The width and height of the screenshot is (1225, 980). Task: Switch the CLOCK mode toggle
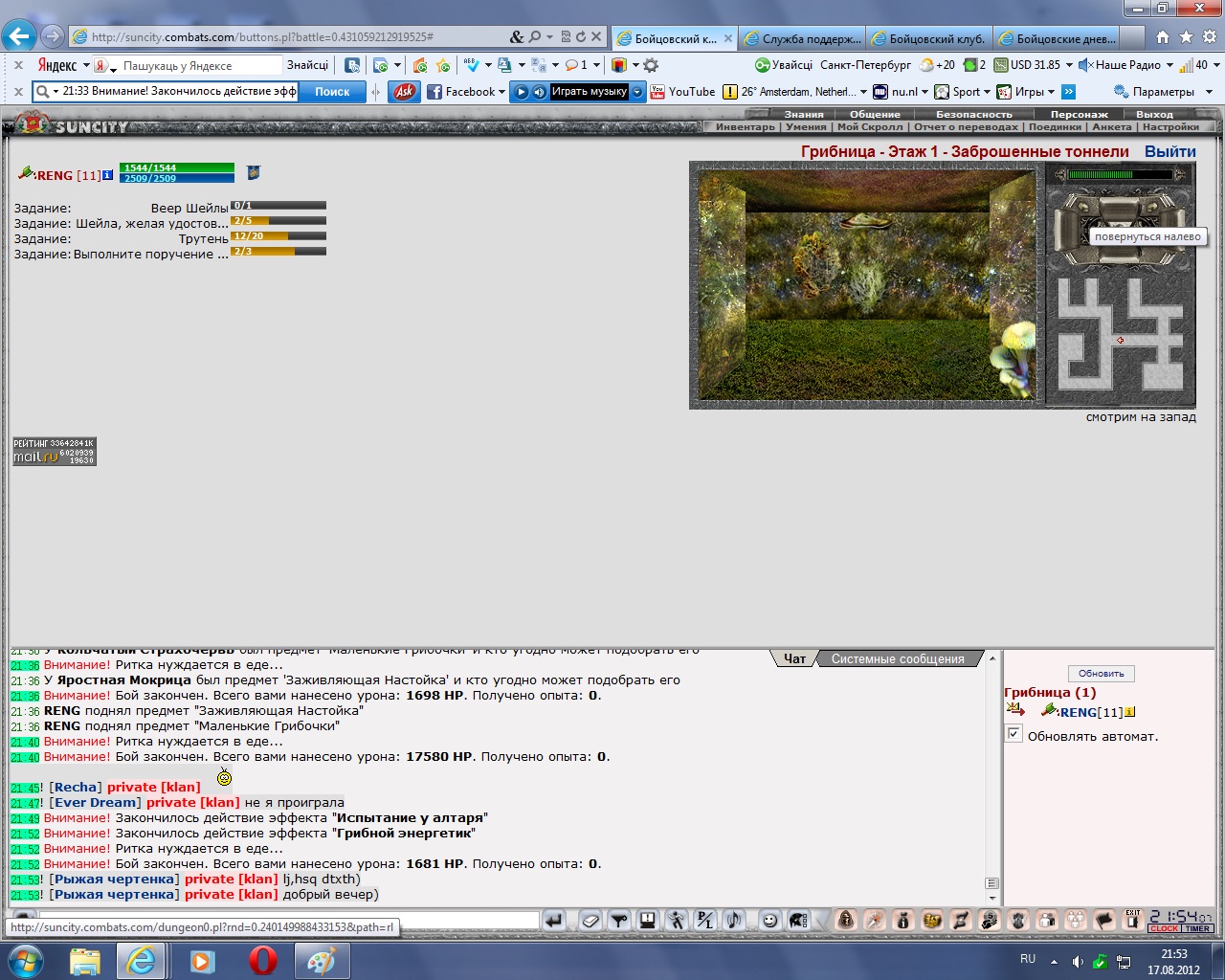[1165, 928]
